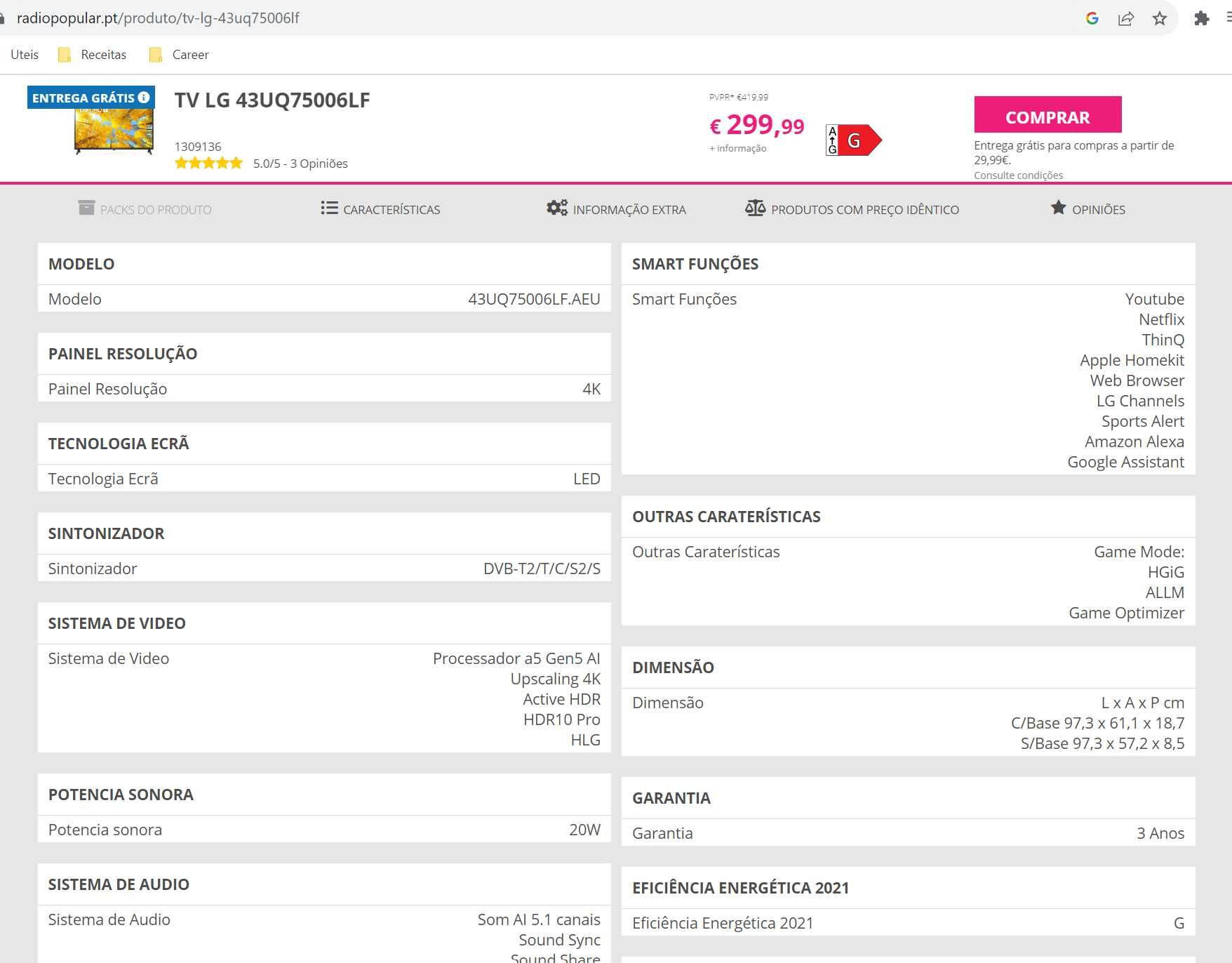Click the PVPR €419,99 reference price
The width and height of the screenshot is (1232, 963).
click(x=738, y=97)
